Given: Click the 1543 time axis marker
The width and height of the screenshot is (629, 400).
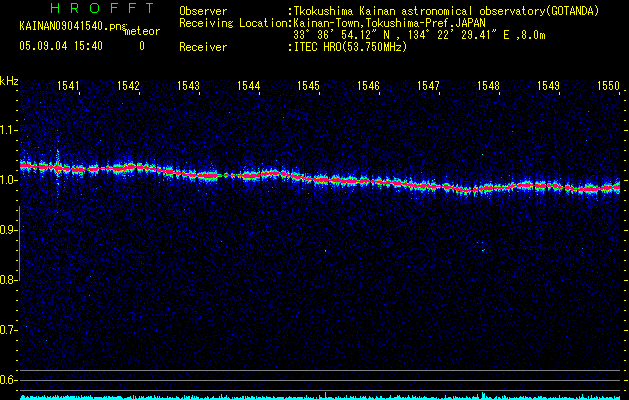Looking at the screenshot, I should [x=189, y=85].
